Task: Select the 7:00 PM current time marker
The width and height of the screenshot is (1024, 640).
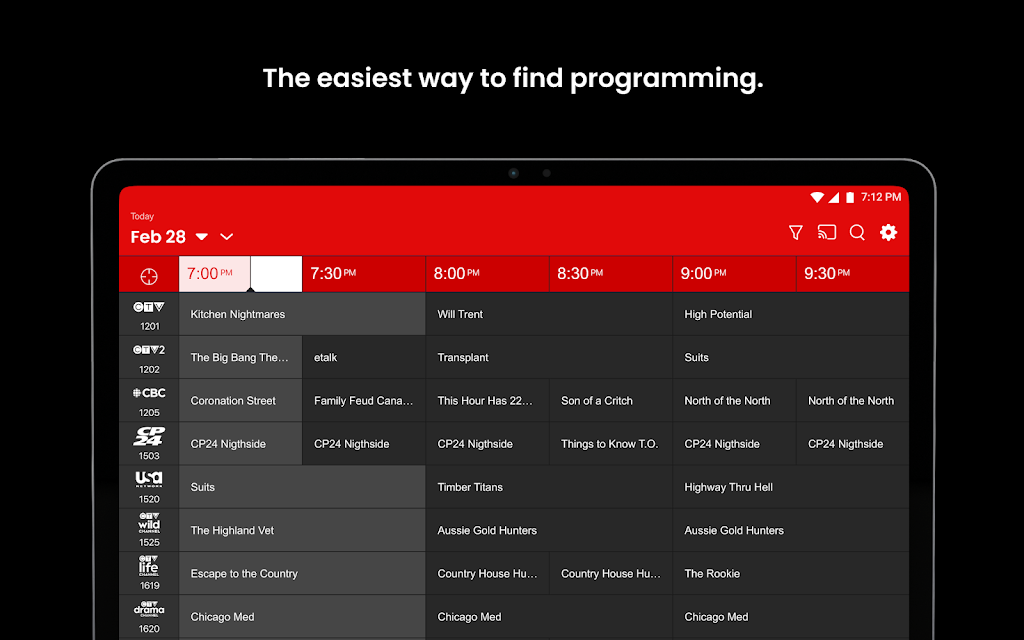Action: (x=210, y=274)
